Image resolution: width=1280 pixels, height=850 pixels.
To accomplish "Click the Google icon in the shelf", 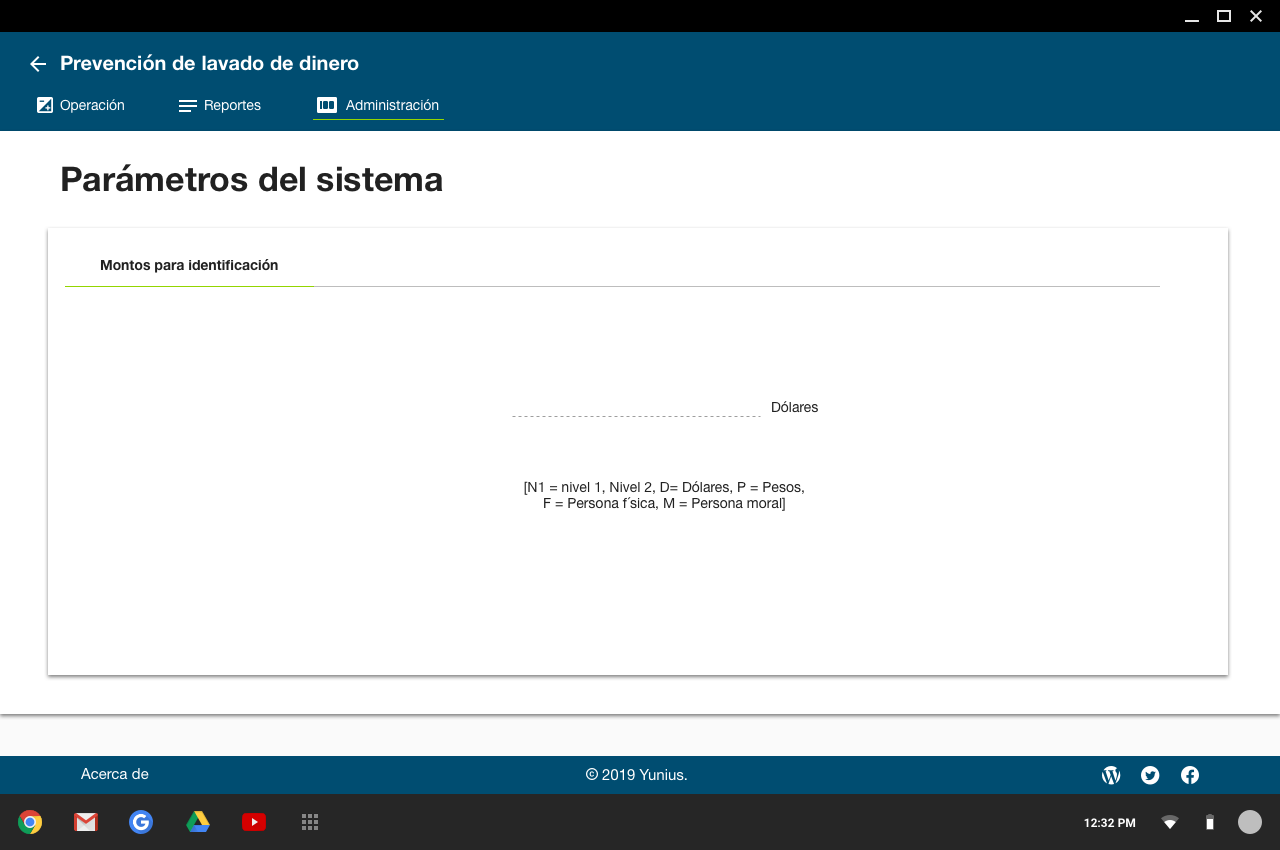I will click(x=141, y=822).
